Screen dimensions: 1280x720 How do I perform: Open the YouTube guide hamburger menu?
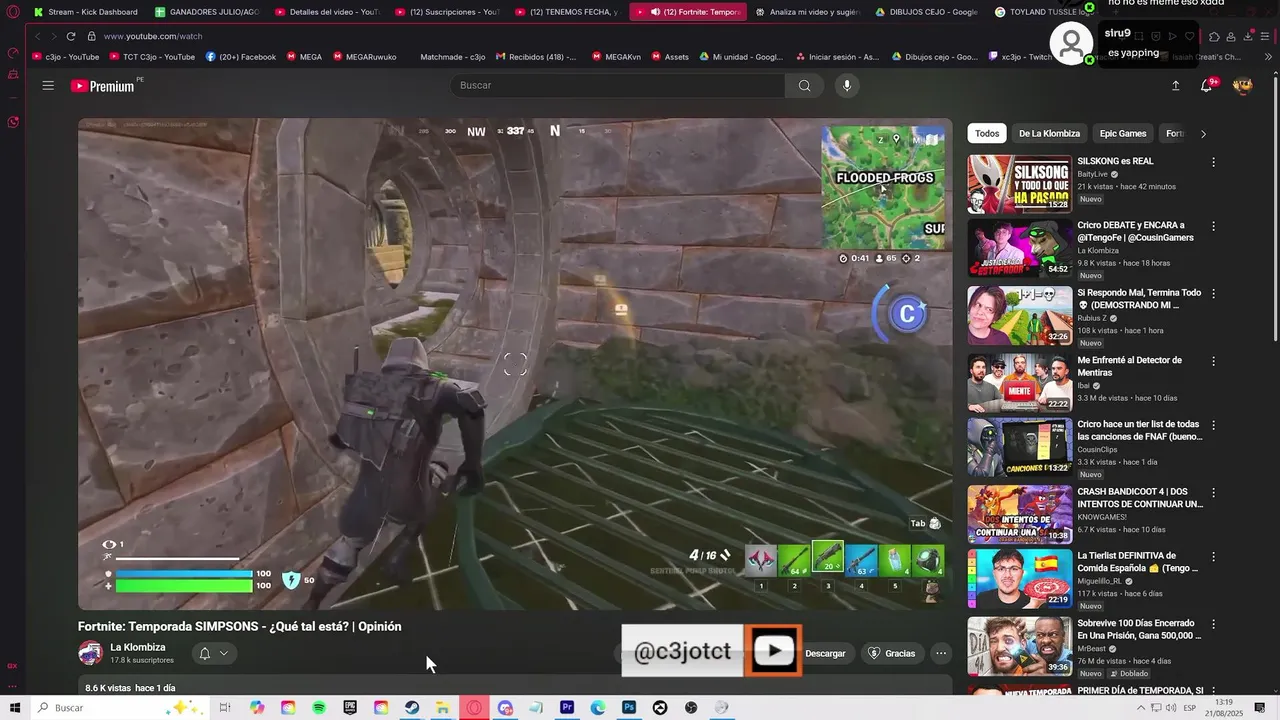point(48,85)
